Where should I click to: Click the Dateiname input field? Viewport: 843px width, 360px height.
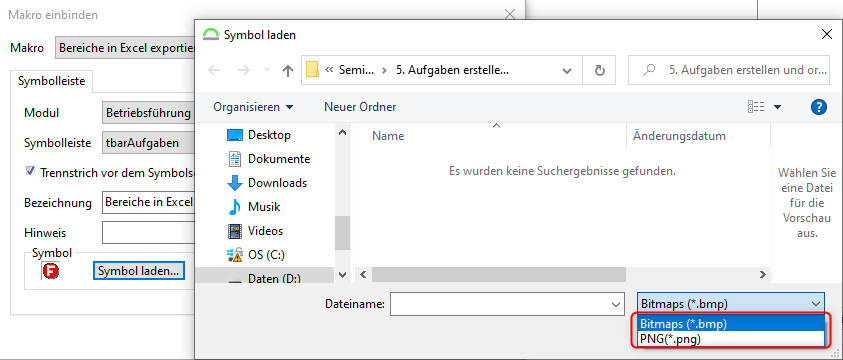click(500, 304)
